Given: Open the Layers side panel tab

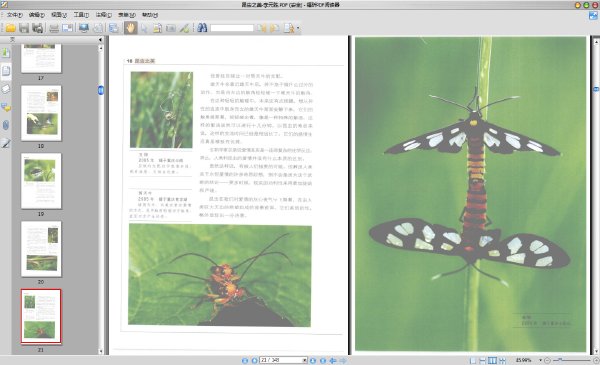Looking at the screenshot, I should click(6, 89).
